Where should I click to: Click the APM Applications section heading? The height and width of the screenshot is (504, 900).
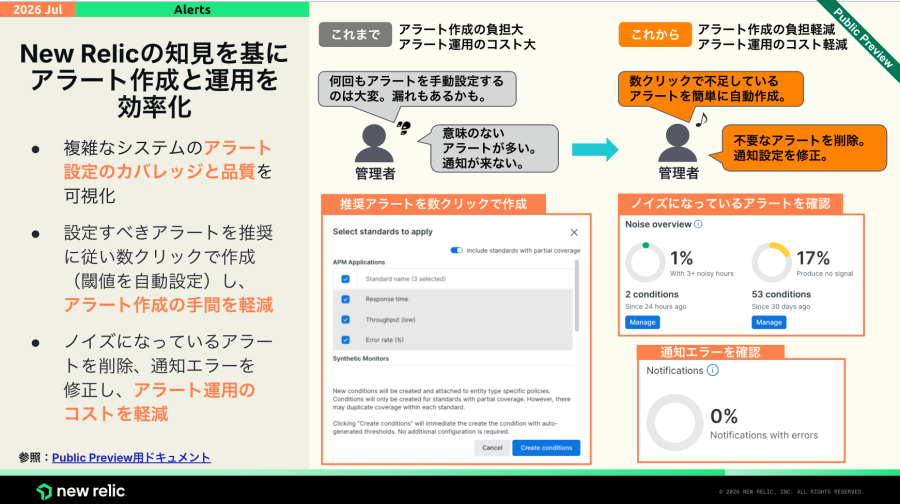pos(359,262)
